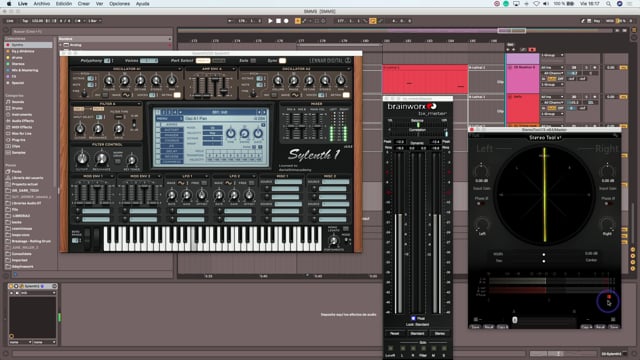Open the Ver menu
Screen dimensions: 640x360
click(99, 4)
